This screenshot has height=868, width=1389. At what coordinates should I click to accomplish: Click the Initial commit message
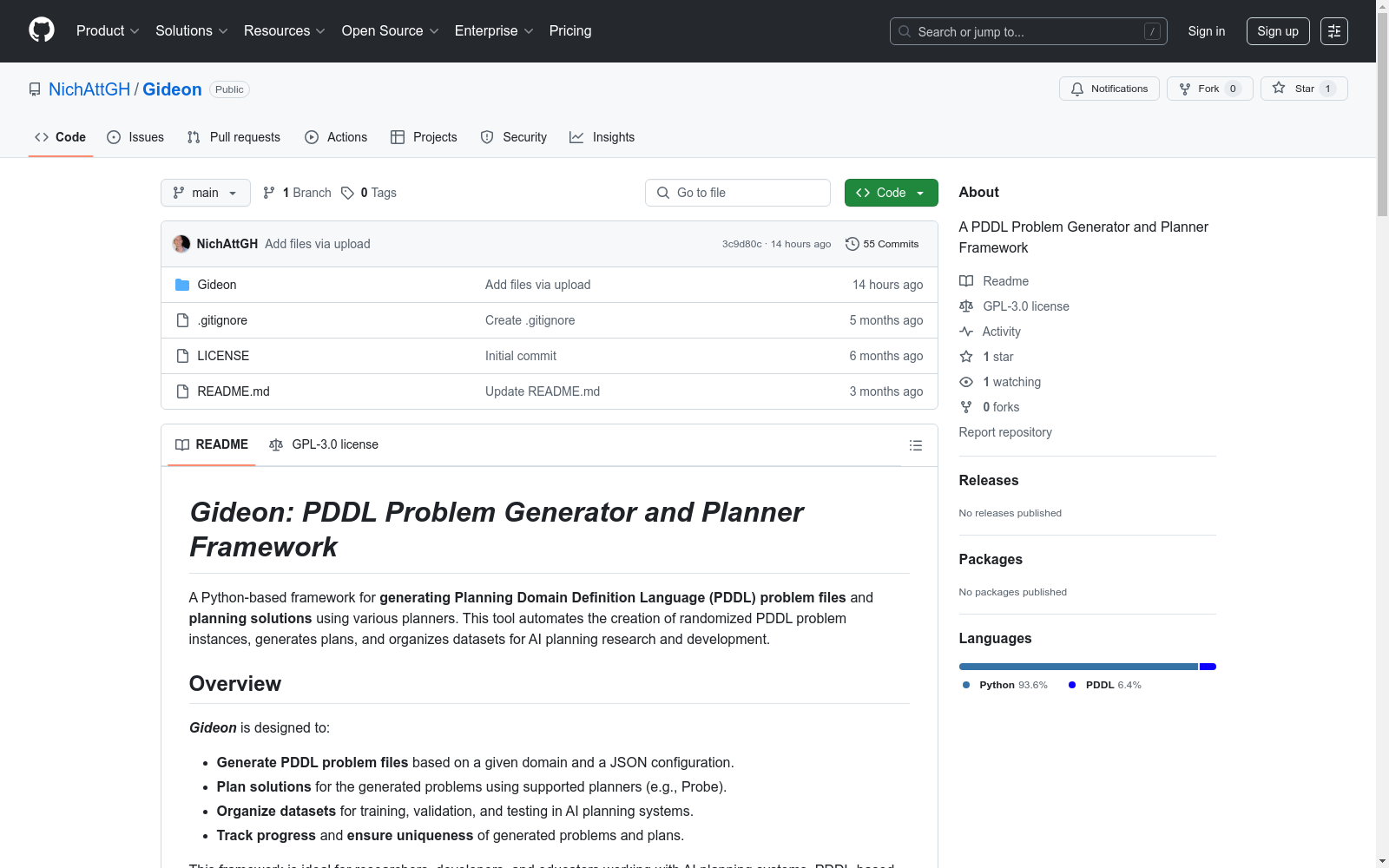coord(521,356)
